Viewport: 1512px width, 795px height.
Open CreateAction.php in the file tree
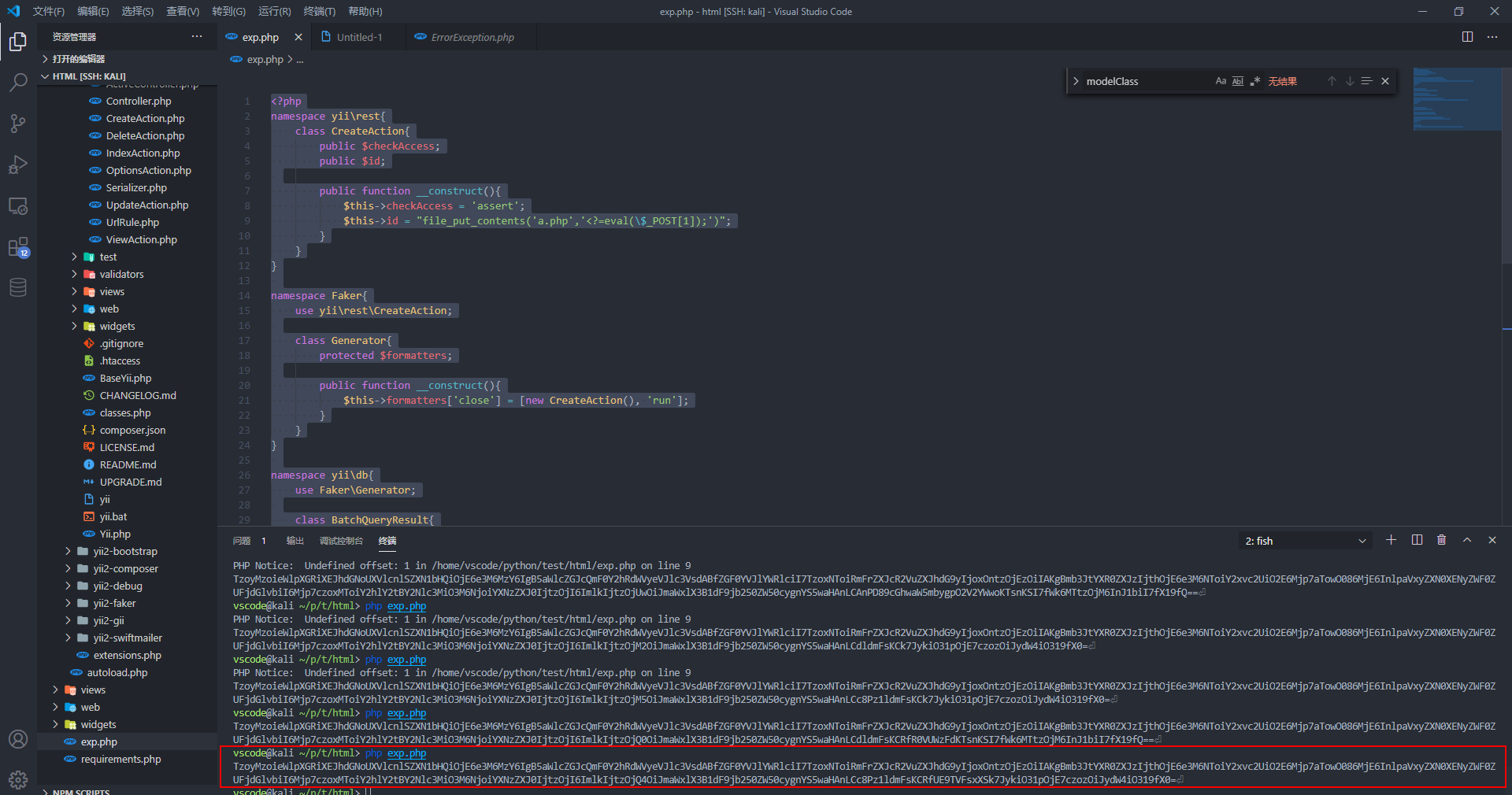[145, 118]
